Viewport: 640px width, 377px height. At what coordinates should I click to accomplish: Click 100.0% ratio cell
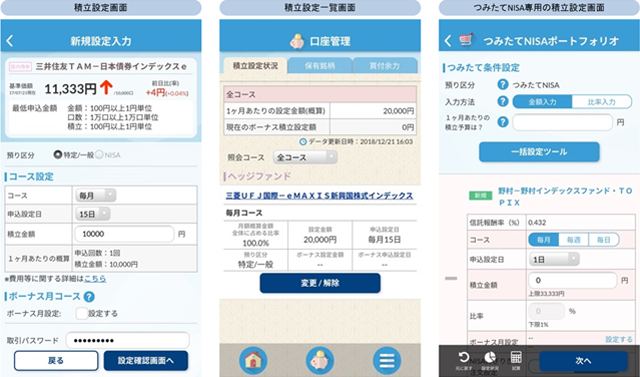point(256,235)
